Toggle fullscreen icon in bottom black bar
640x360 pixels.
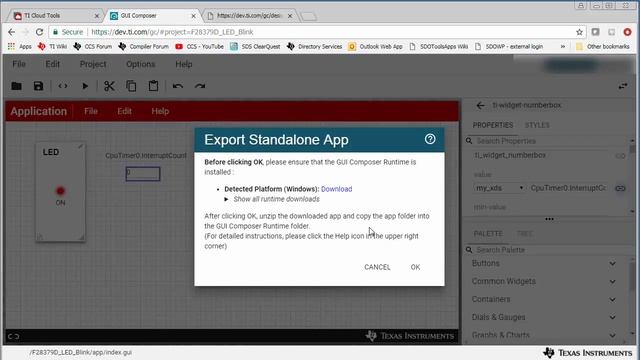click(x=13, y=336)
